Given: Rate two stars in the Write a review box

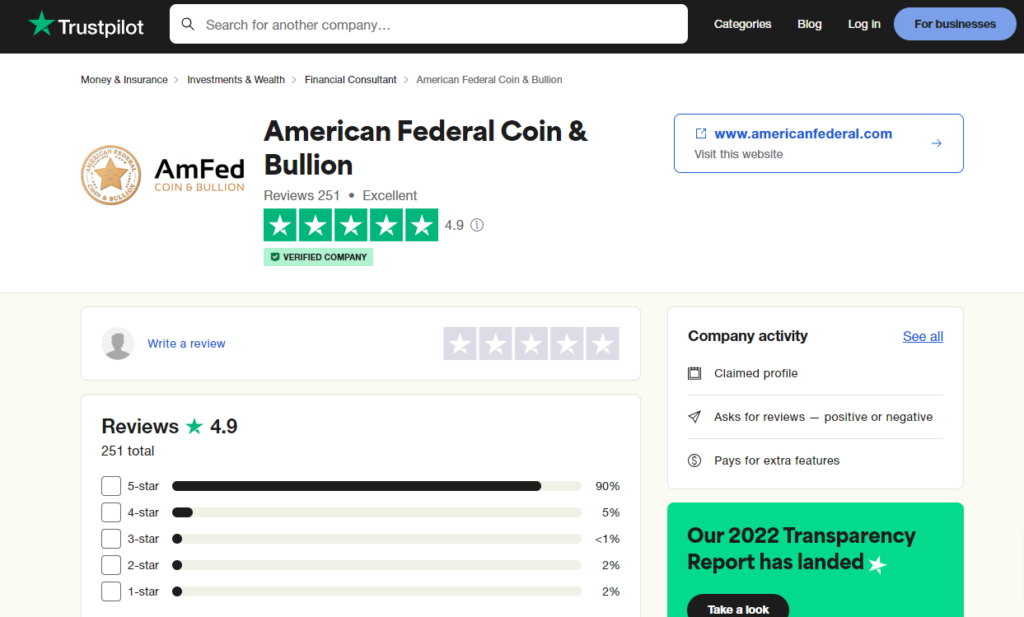Looking at the screenshot, I should 496,343.
